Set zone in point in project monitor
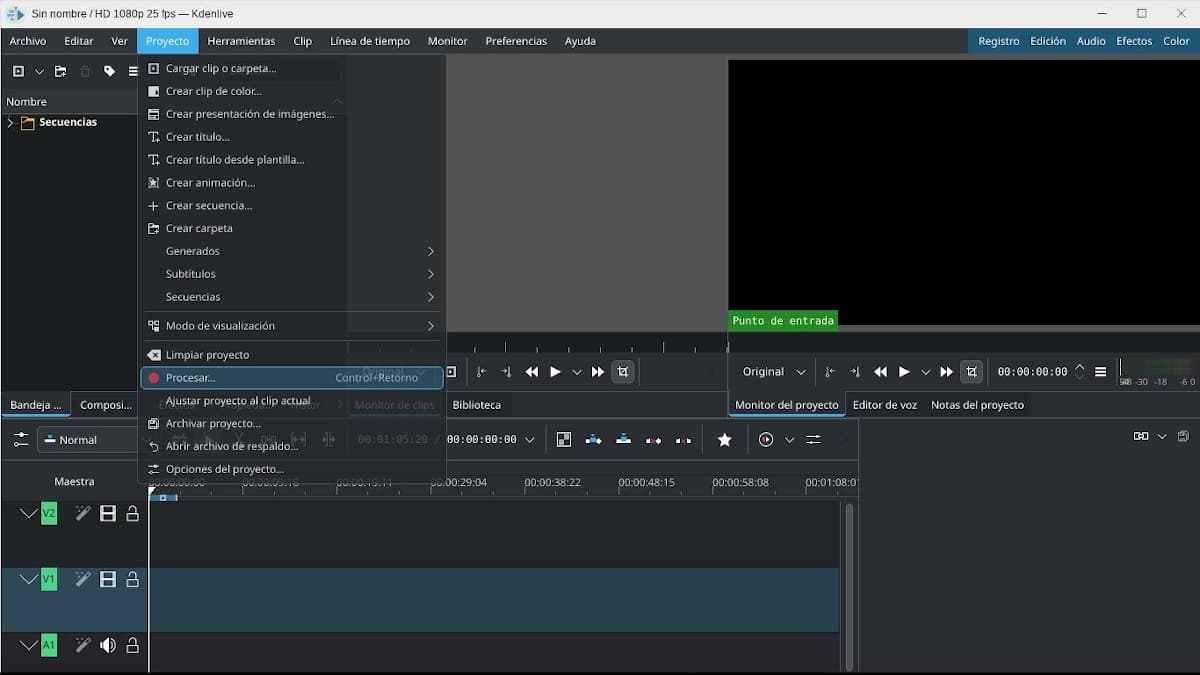 click(829, 372)
